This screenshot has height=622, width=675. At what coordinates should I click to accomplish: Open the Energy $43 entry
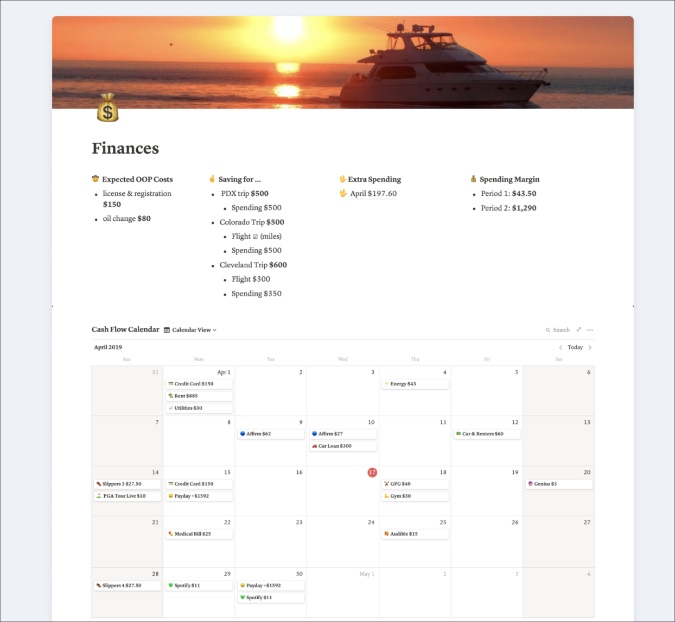415,384
